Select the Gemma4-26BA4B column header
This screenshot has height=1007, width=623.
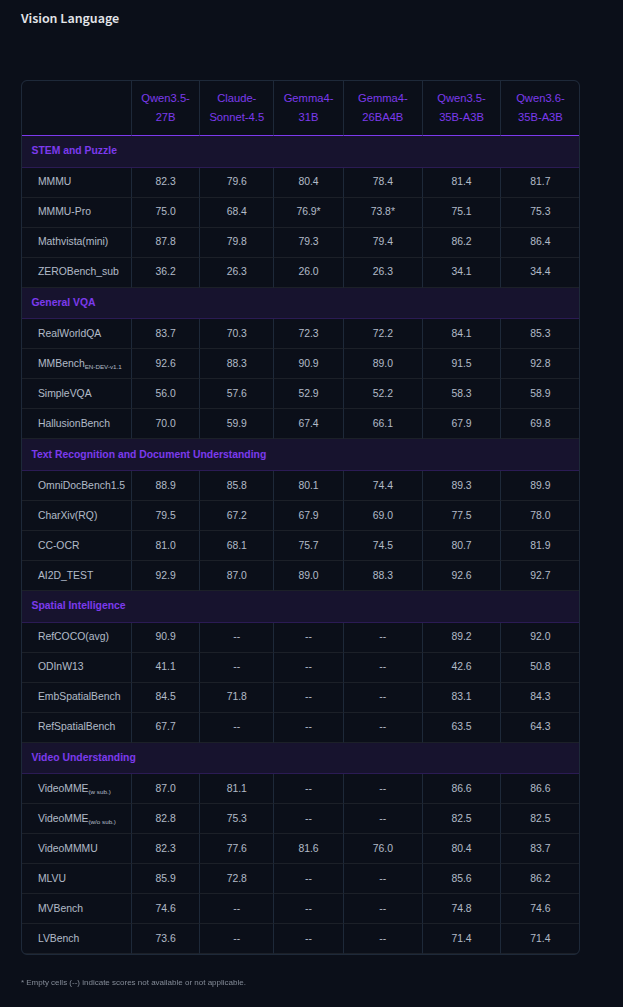tap(383, 108)
